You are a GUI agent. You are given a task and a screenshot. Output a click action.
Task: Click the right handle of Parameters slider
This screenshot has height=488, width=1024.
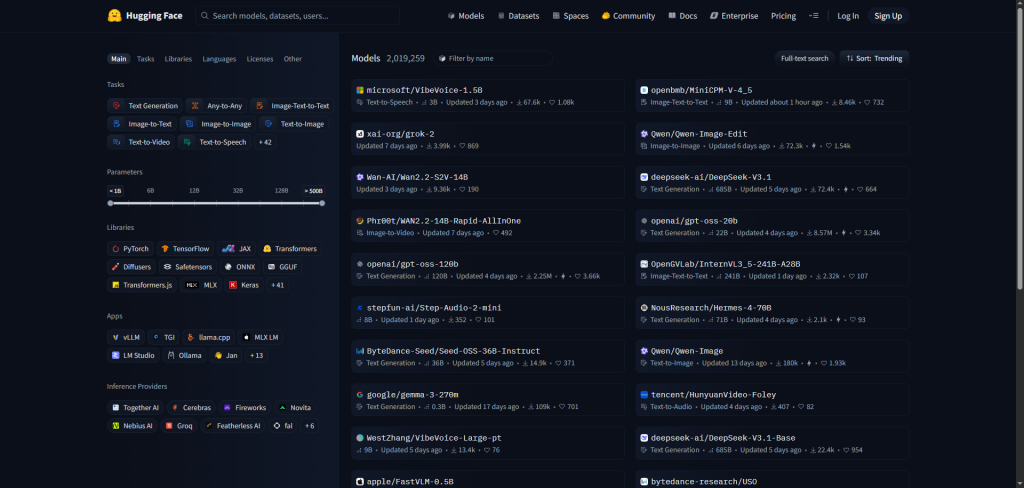tap(322, 203)
